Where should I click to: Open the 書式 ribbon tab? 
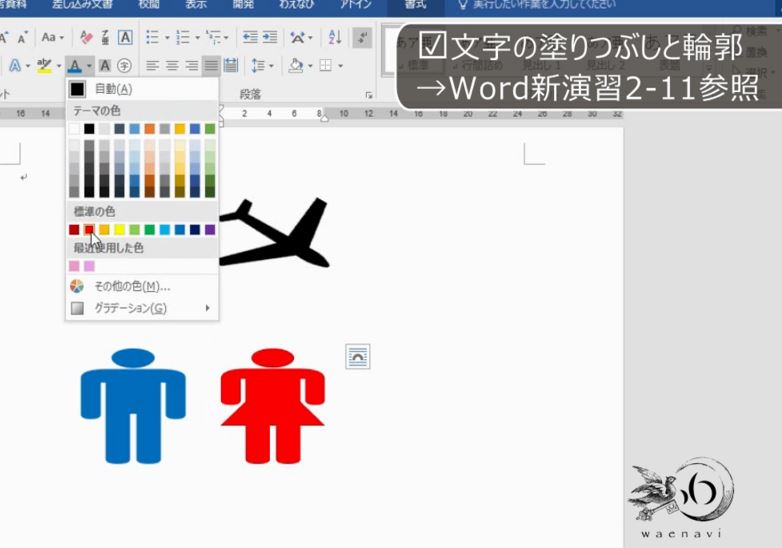(x=415, y=4)
